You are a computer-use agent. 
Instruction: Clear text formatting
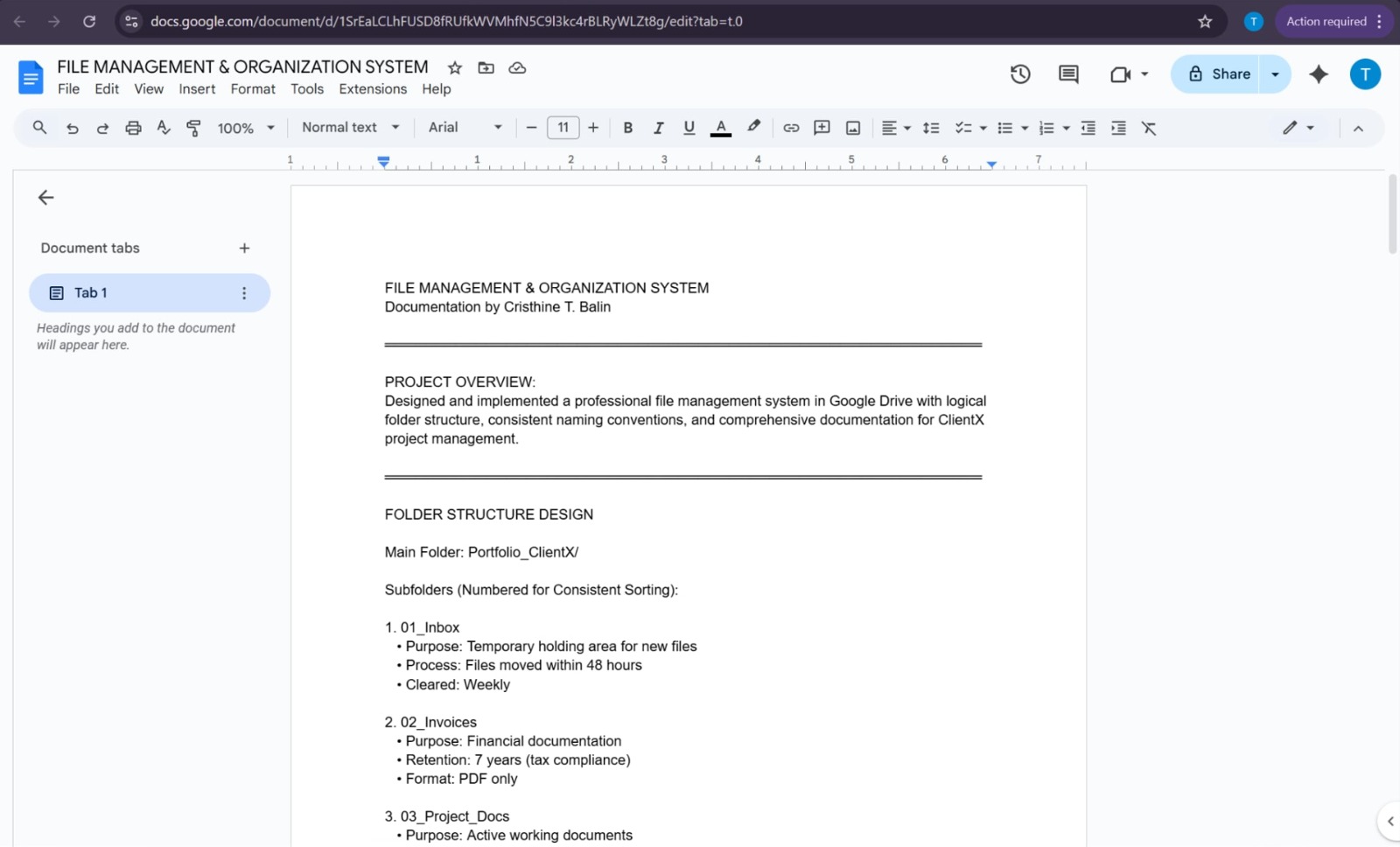(x=1149, y=128)
